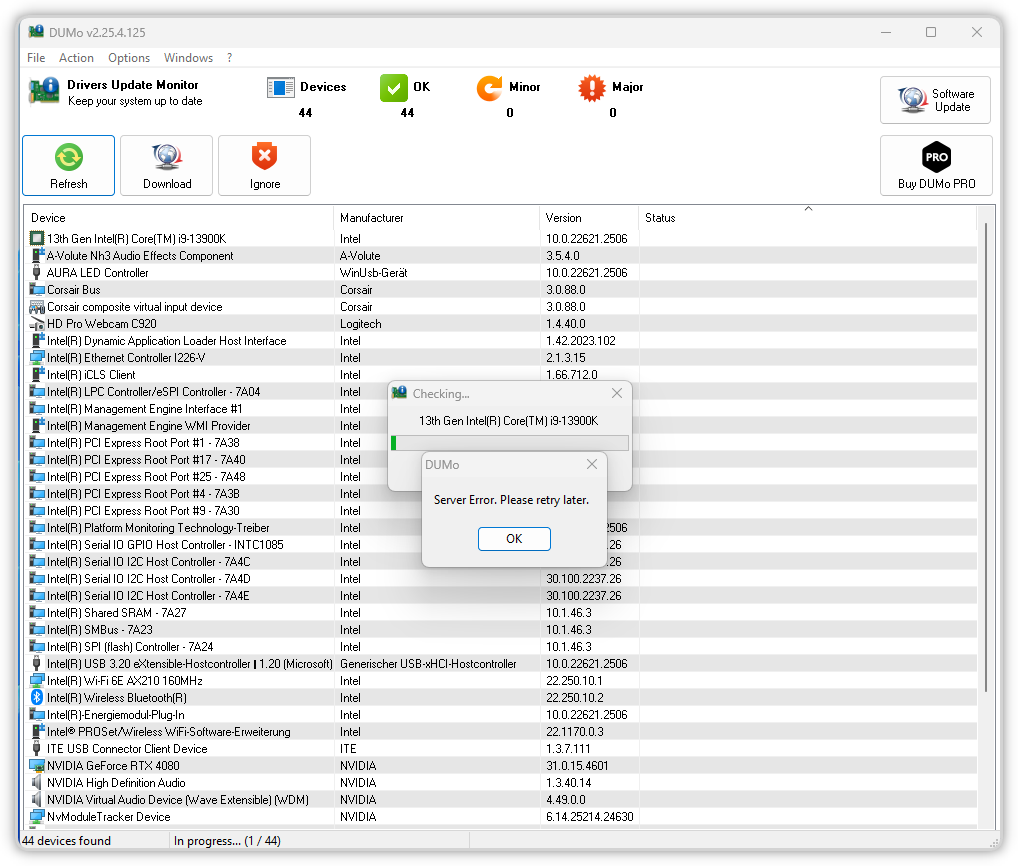Select Intel Serial IO GPIO Host Controller - INTC1085

tap(165, 545)
